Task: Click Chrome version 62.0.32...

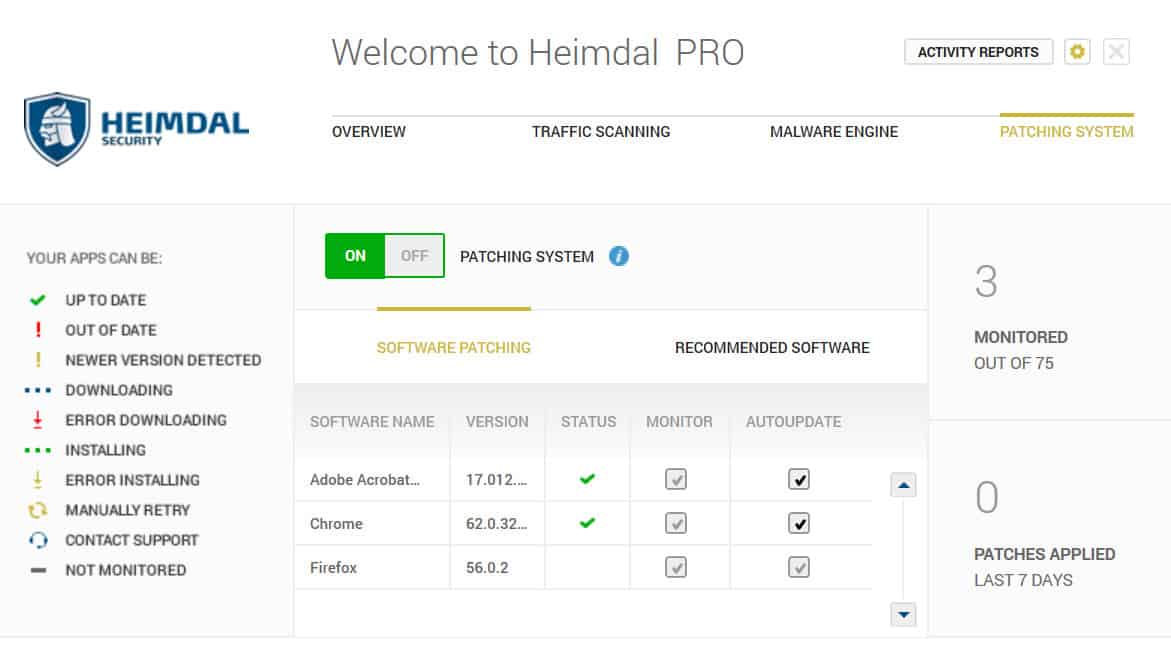Action: [x=496, y=524]
